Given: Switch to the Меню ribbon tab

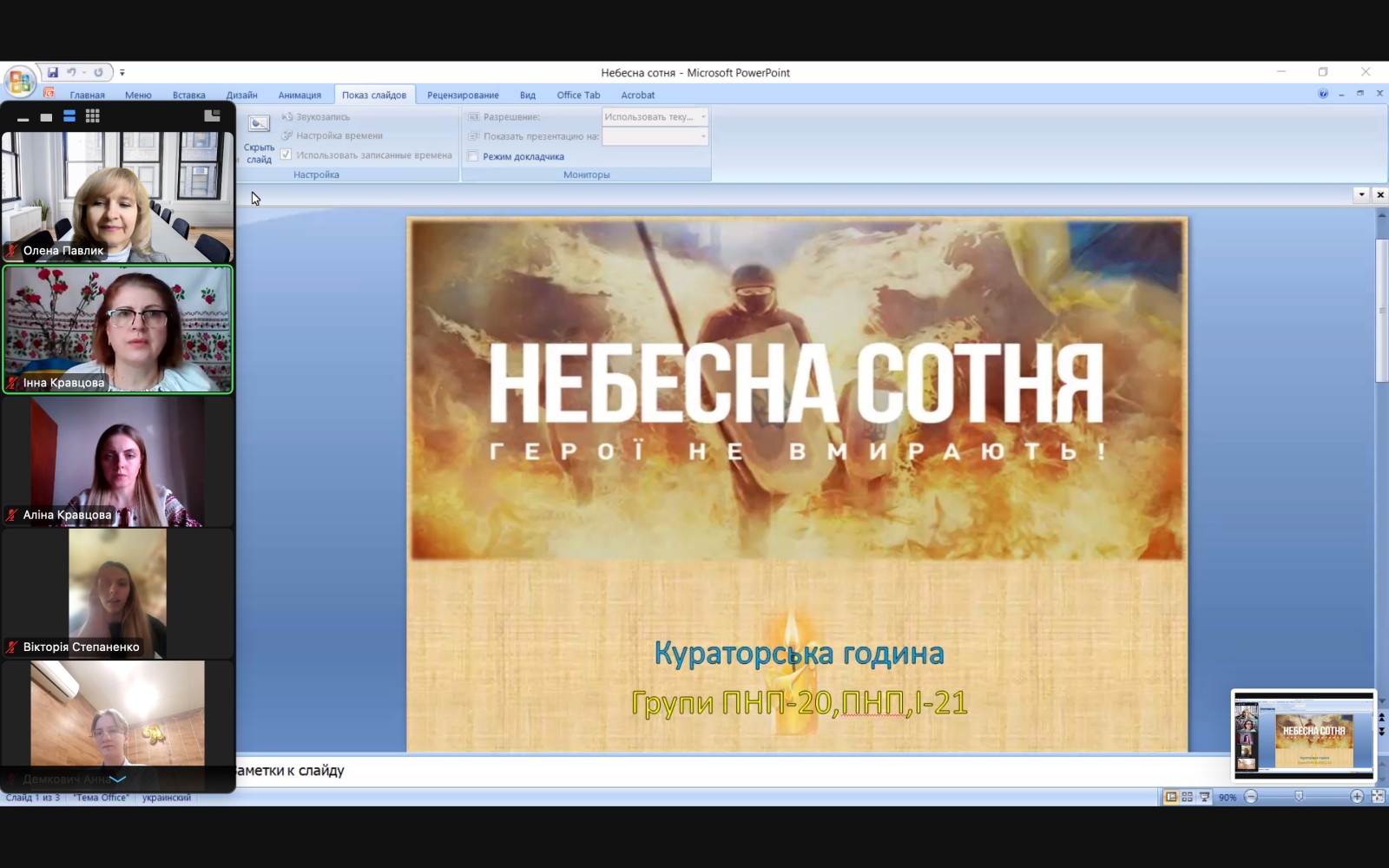Looking at the screenshot, I should tap(138, 95).
